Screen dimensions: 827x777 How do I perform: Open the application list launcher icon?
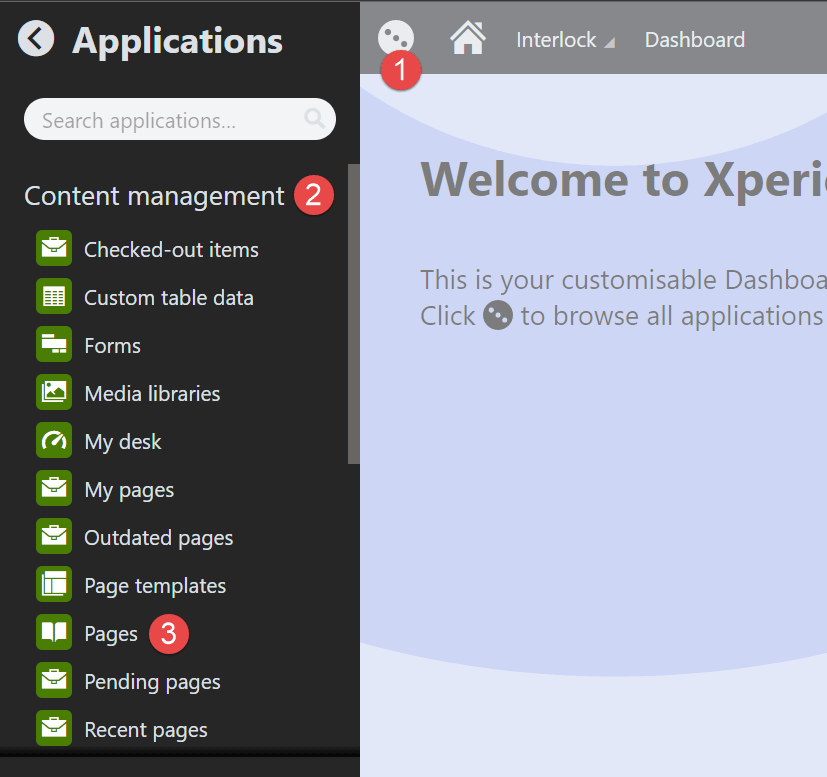[x=396, y=38]
